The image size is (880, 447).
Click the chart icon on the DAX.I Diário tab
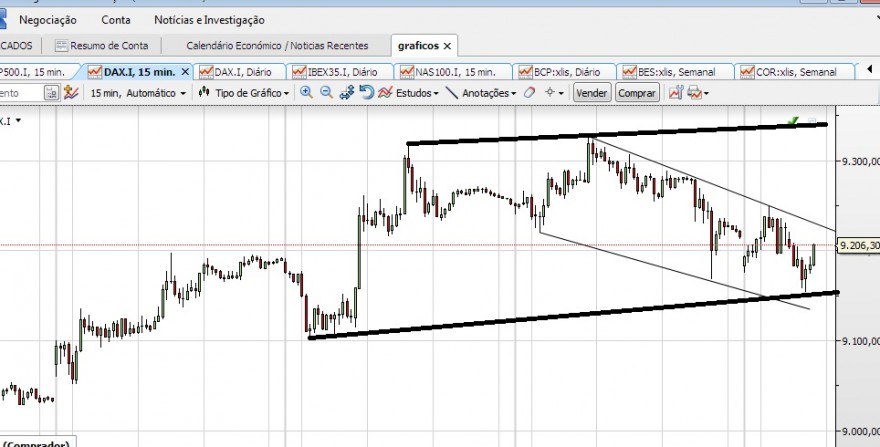click(207, 72)
